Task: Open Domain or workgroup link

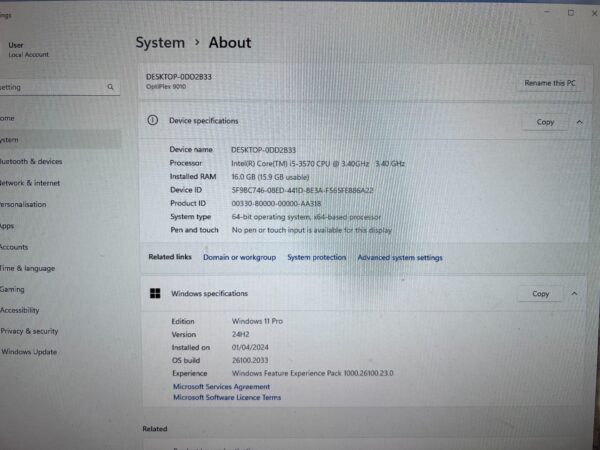Action: click(x=239, y=257)
